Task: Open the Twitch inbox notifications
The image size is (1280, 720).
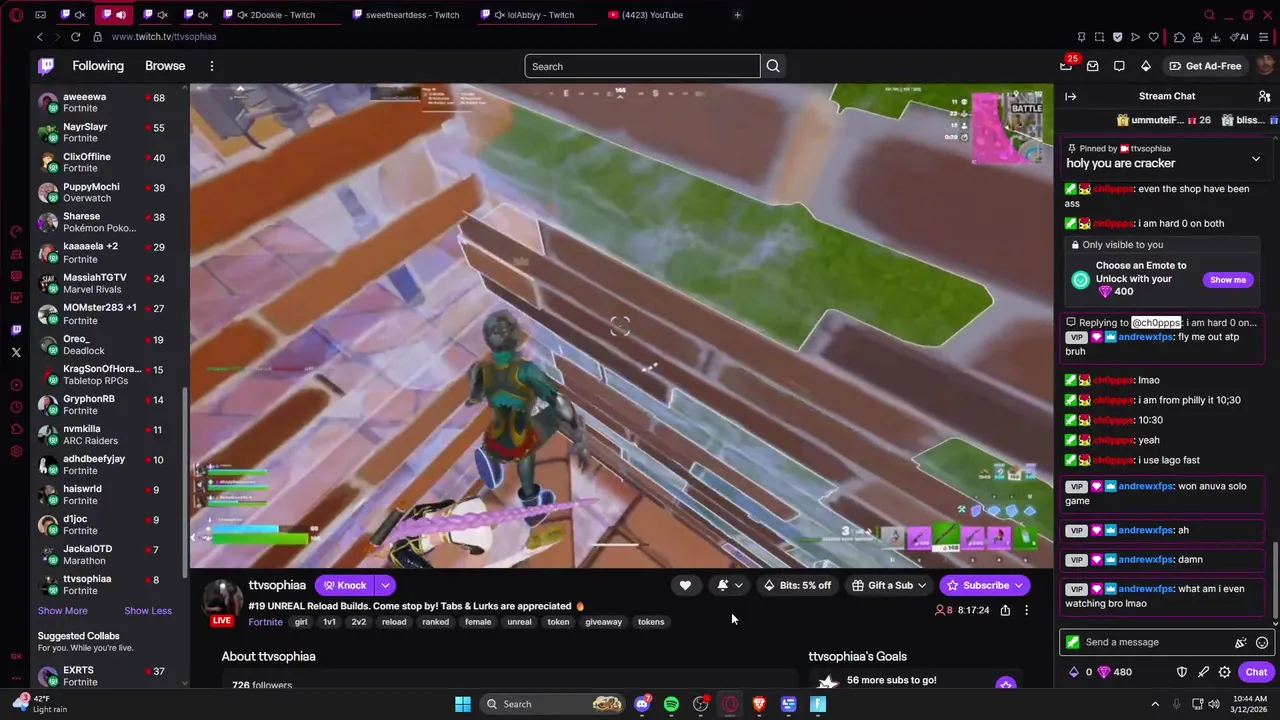Action: point(1093,66)
